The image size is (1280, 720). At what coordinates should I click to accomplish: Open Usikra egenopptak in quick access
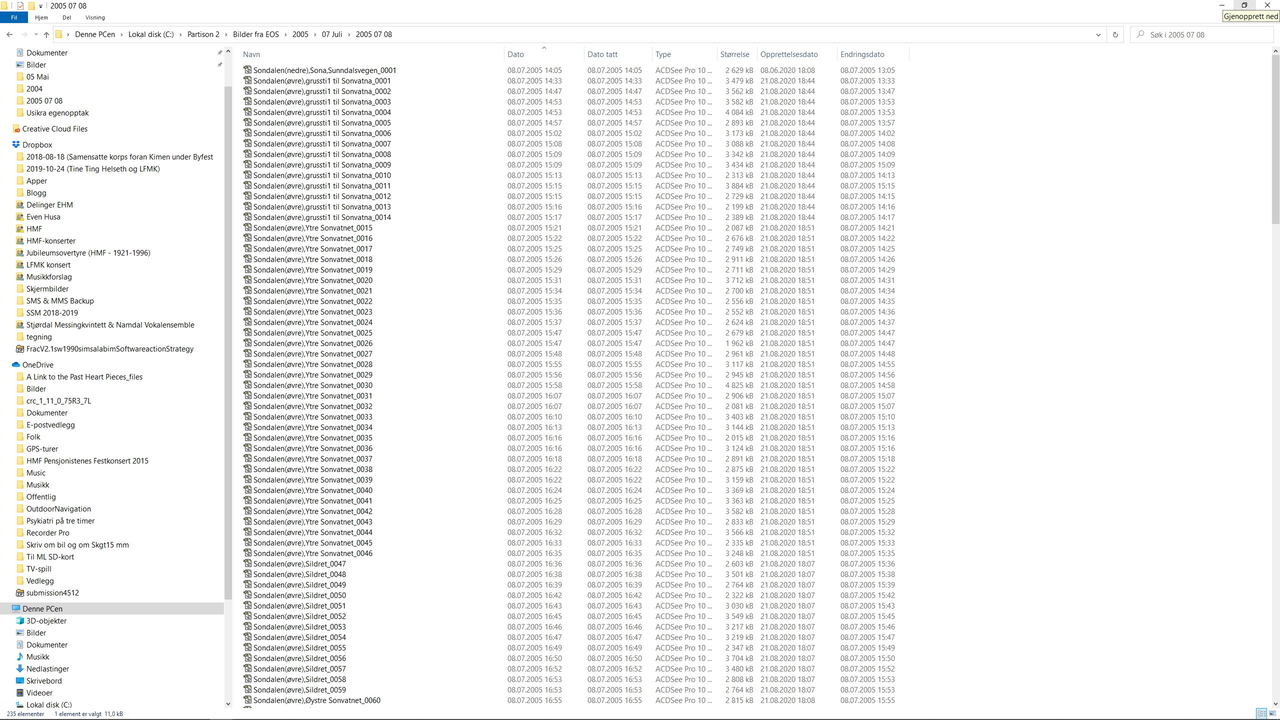click(x=57, y=113)
